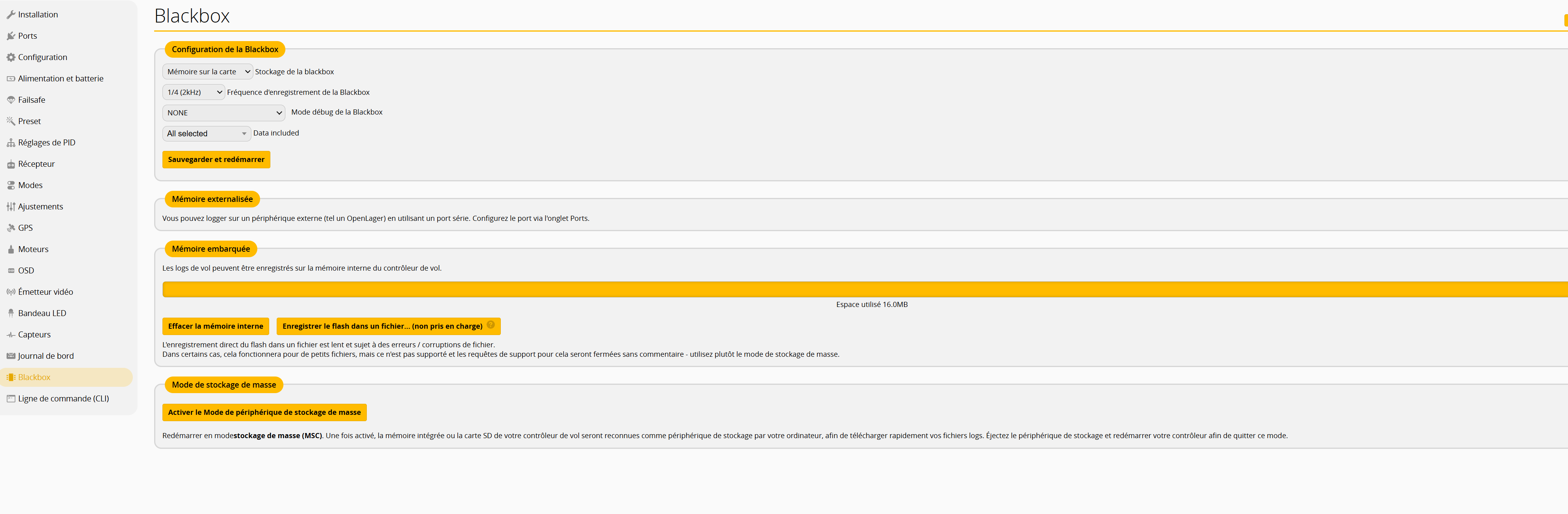
Task: Click the antenna icon beside Émetteur vidéo
Action: [10, 292]
